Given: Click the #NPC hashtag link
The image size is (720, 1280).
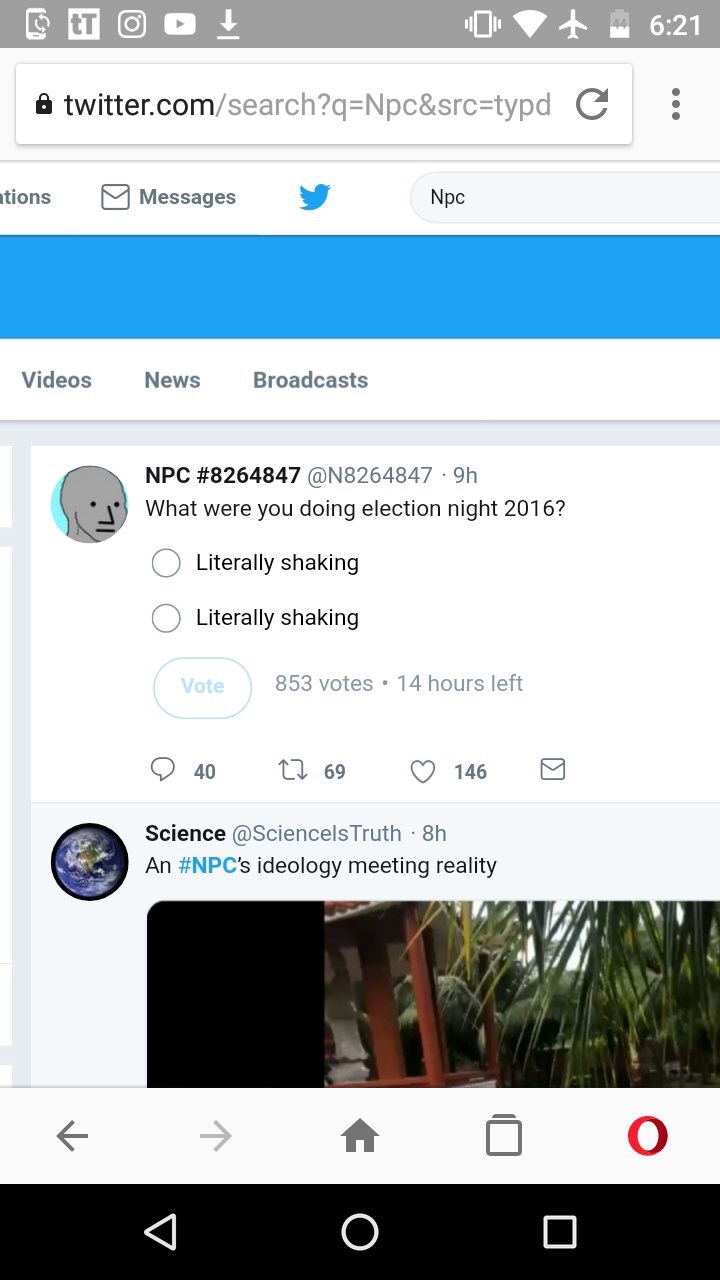Looking at the screenshot, I should point(207,865).
